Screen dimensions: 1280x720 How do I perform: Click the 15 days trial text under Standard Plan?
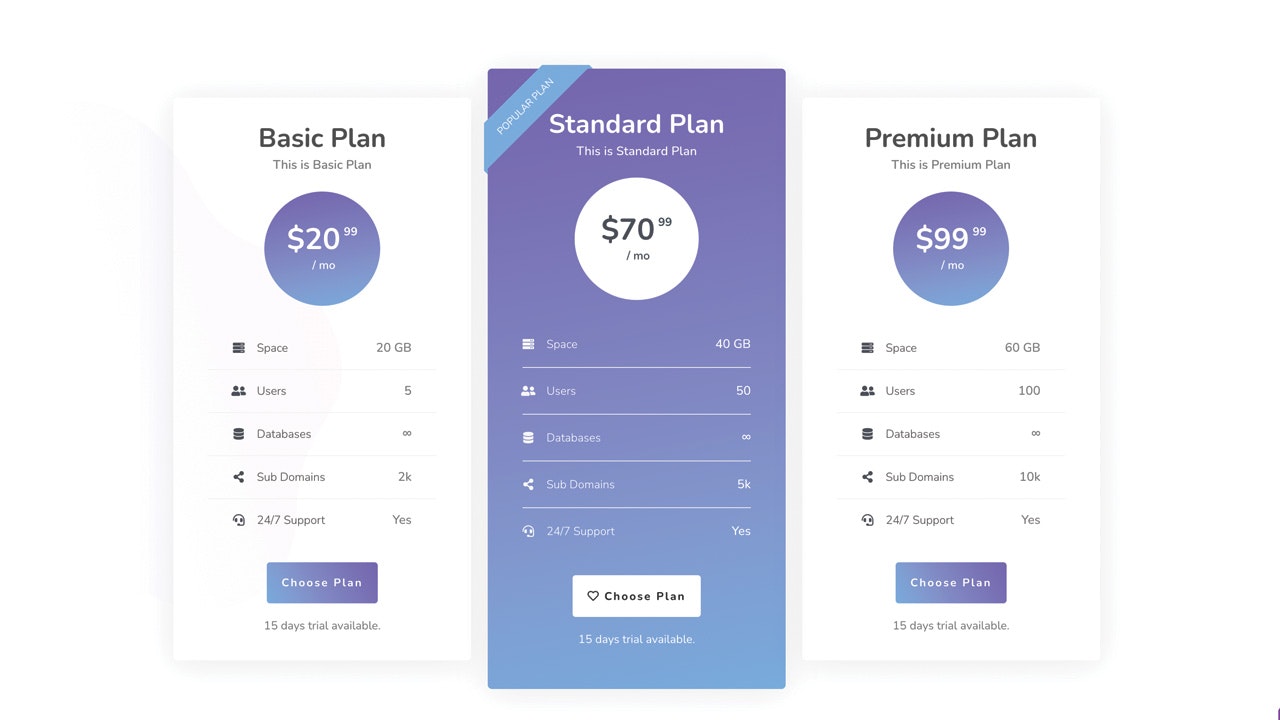coord(636,638)
